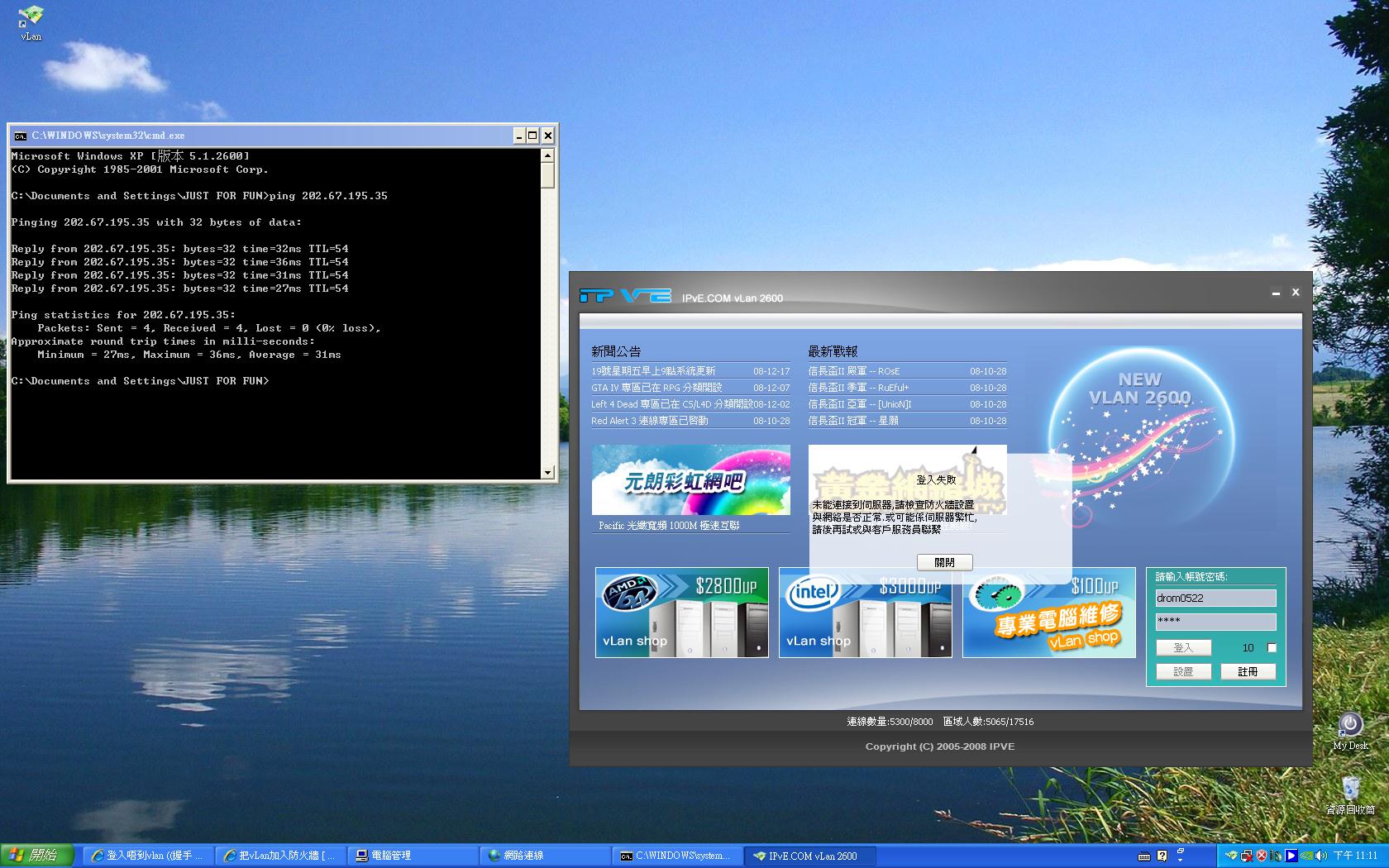Click the cmd scrollbar down arrow
The width and height of the screenshot is (1389, 868).
click(x=547, y=473)
